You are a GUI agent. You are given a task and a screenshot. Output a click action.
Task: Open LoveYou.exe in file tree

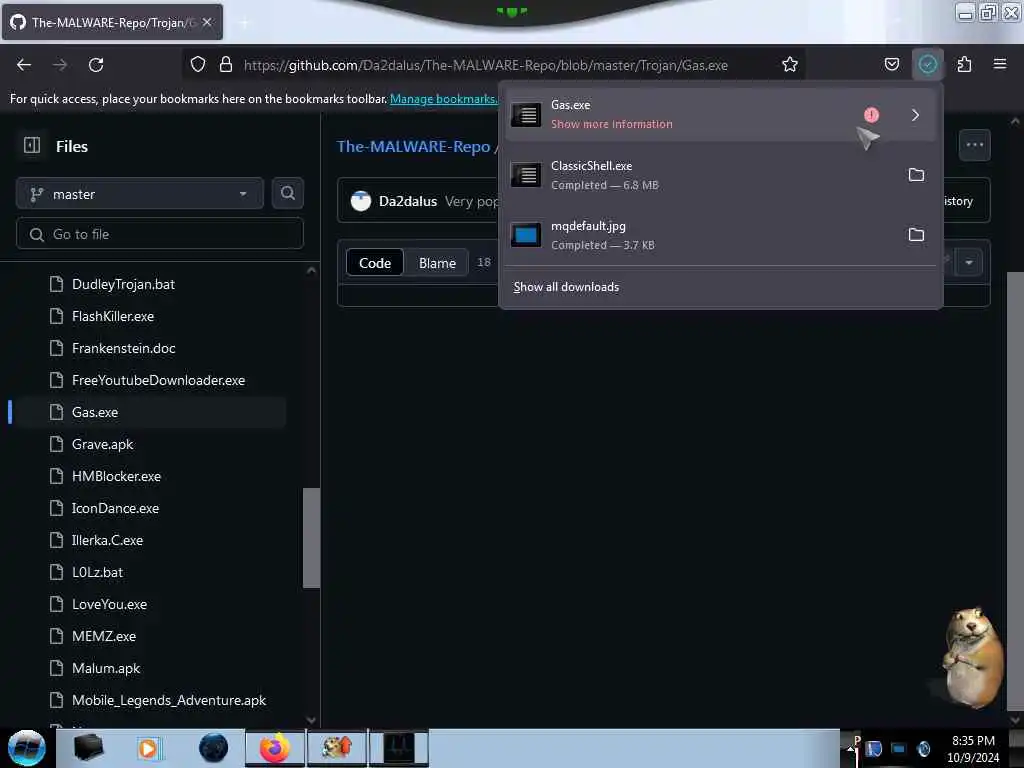(x=109, y=604)
